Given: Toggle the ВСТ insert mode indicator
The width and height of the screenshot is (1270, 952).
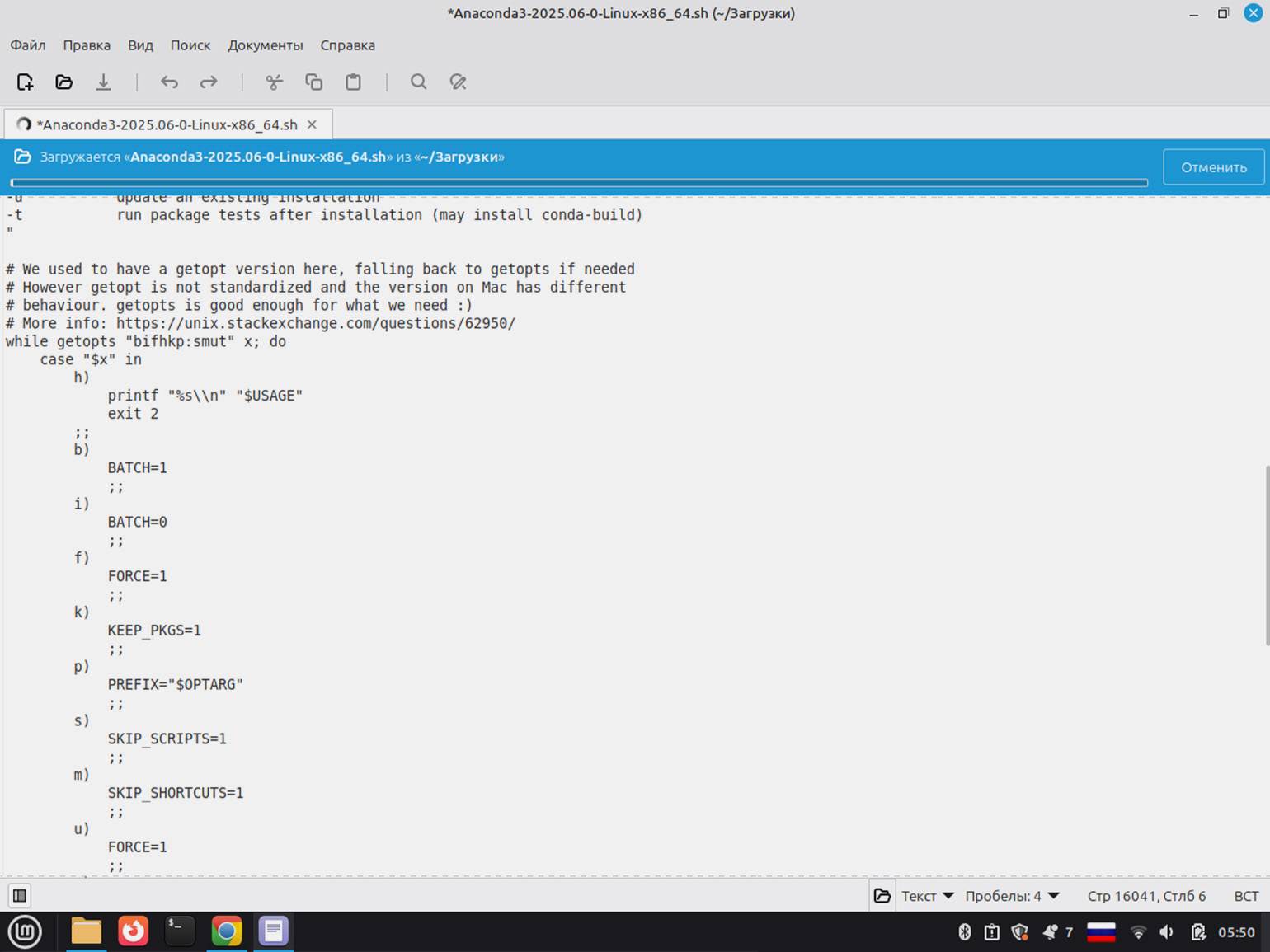Looking at the screenshot, I should (x=1245, y=896).
